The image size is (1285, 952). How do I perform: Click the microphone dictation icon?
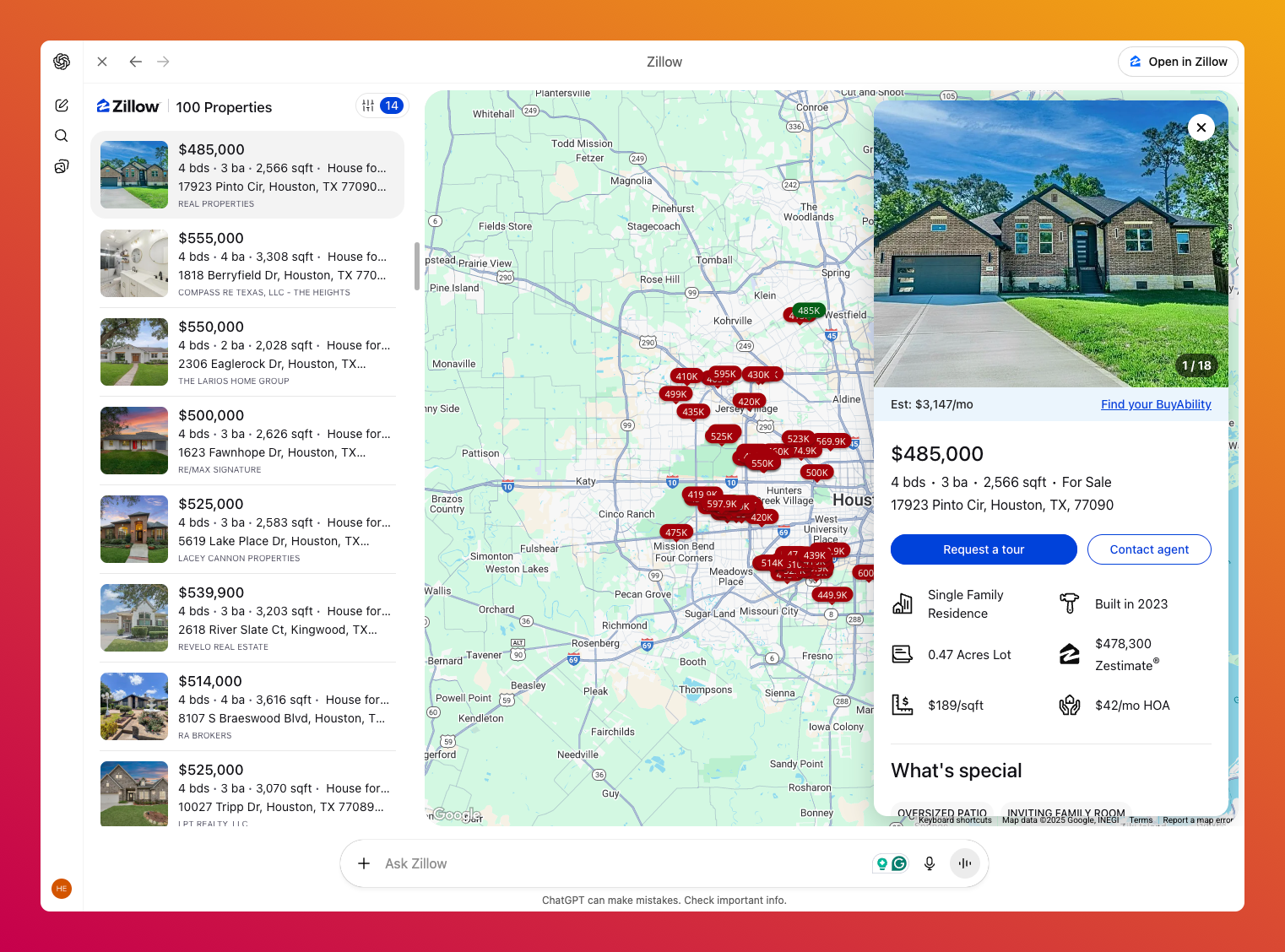pos(930,863)
